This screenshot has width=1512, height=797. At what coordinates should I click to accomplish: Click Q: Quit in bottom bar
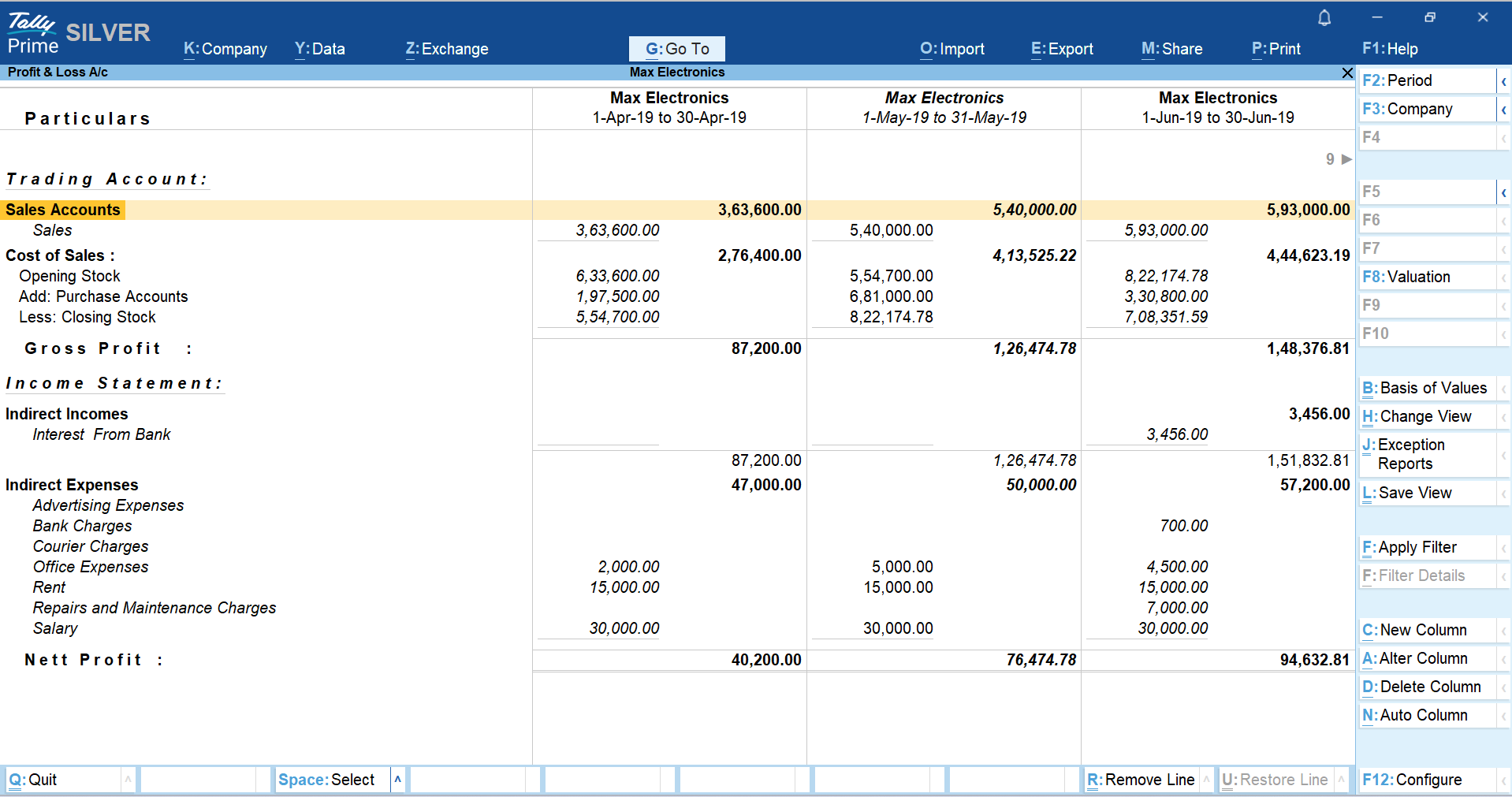coord(63,780)
